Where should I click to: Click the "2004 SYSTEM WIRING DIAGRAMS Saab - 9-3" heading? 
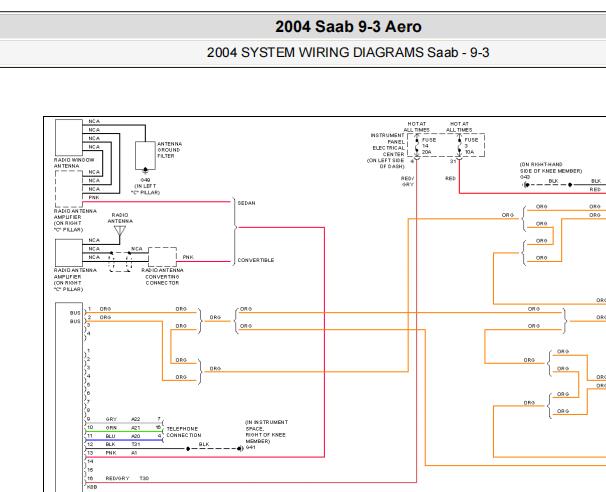pyautogui.click(x=348, y=52)
